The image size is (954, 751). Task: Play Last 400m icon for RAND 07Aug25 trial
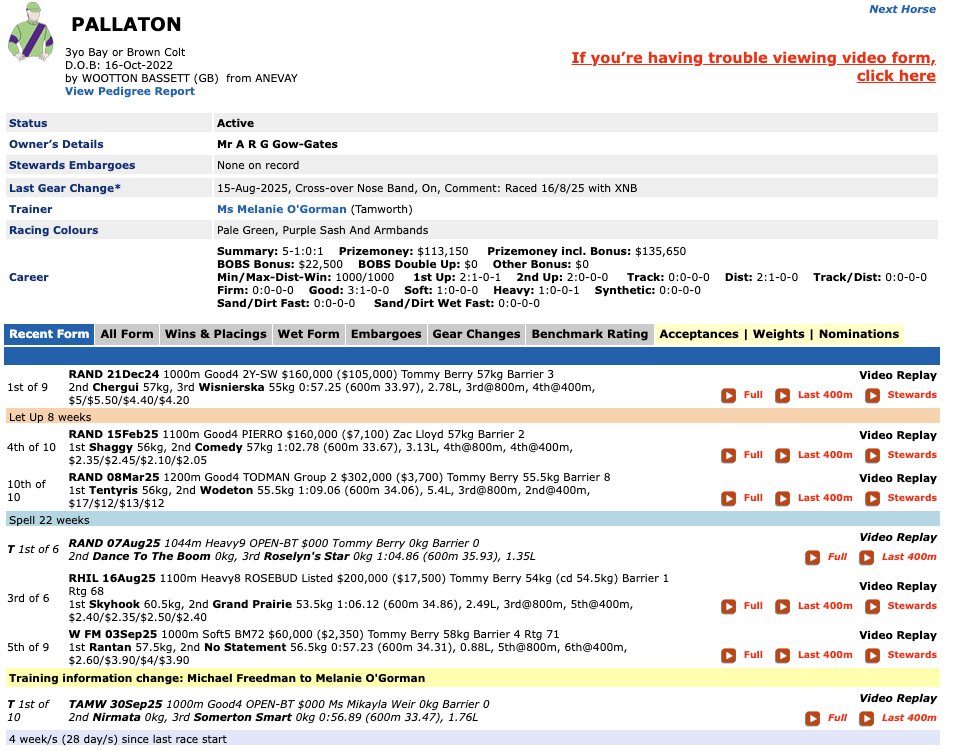(866, 557)
